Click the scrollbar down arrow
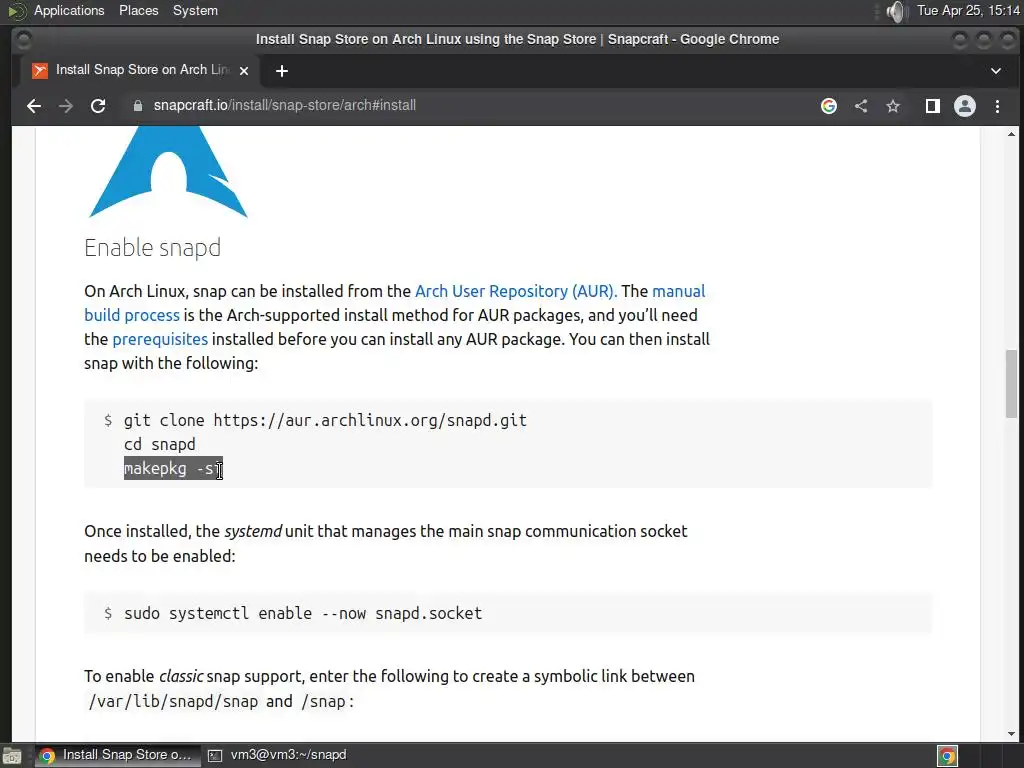The height and width of the screenshot is (768, 1024). (1011, 733)
